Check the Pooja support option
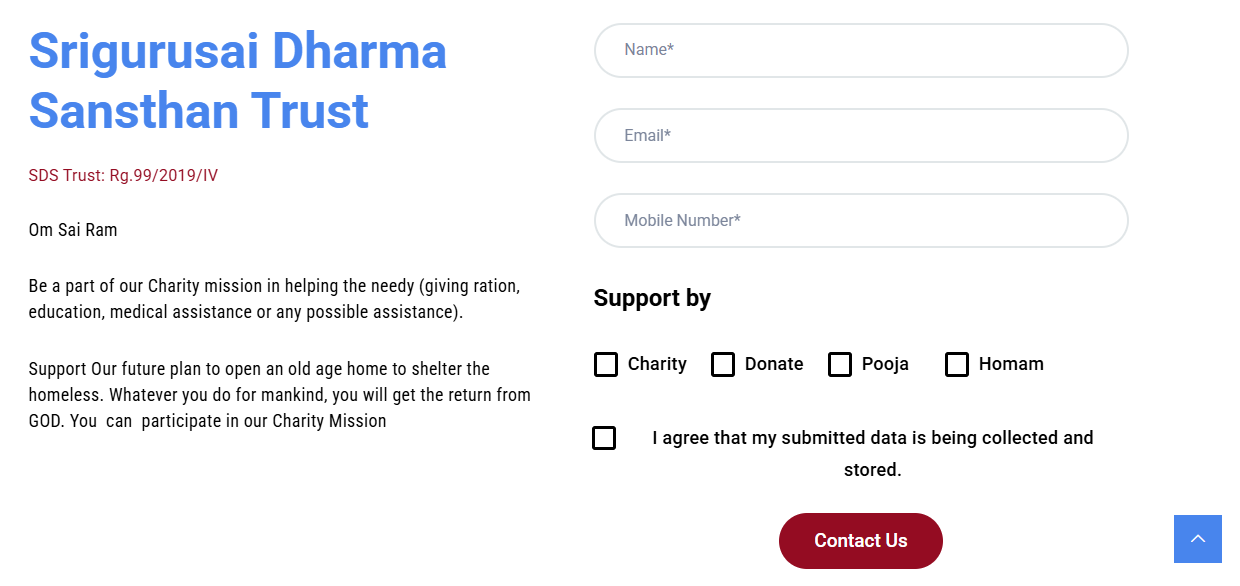1240x586 pixels. (x=839, y=364)
